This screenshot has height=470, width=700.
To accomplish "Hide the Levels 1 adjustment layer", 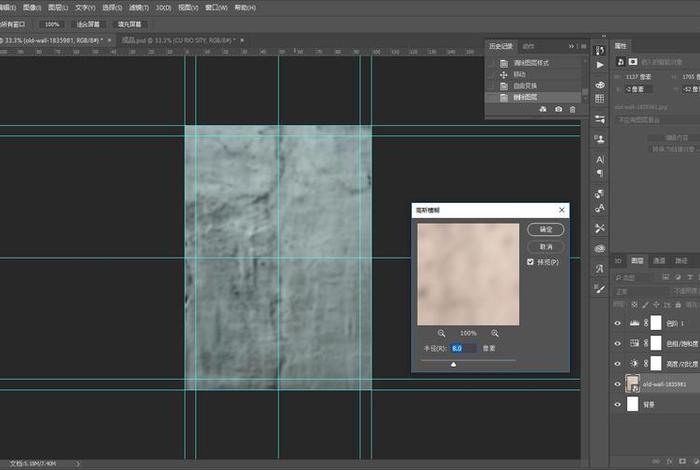I will 618,323.
